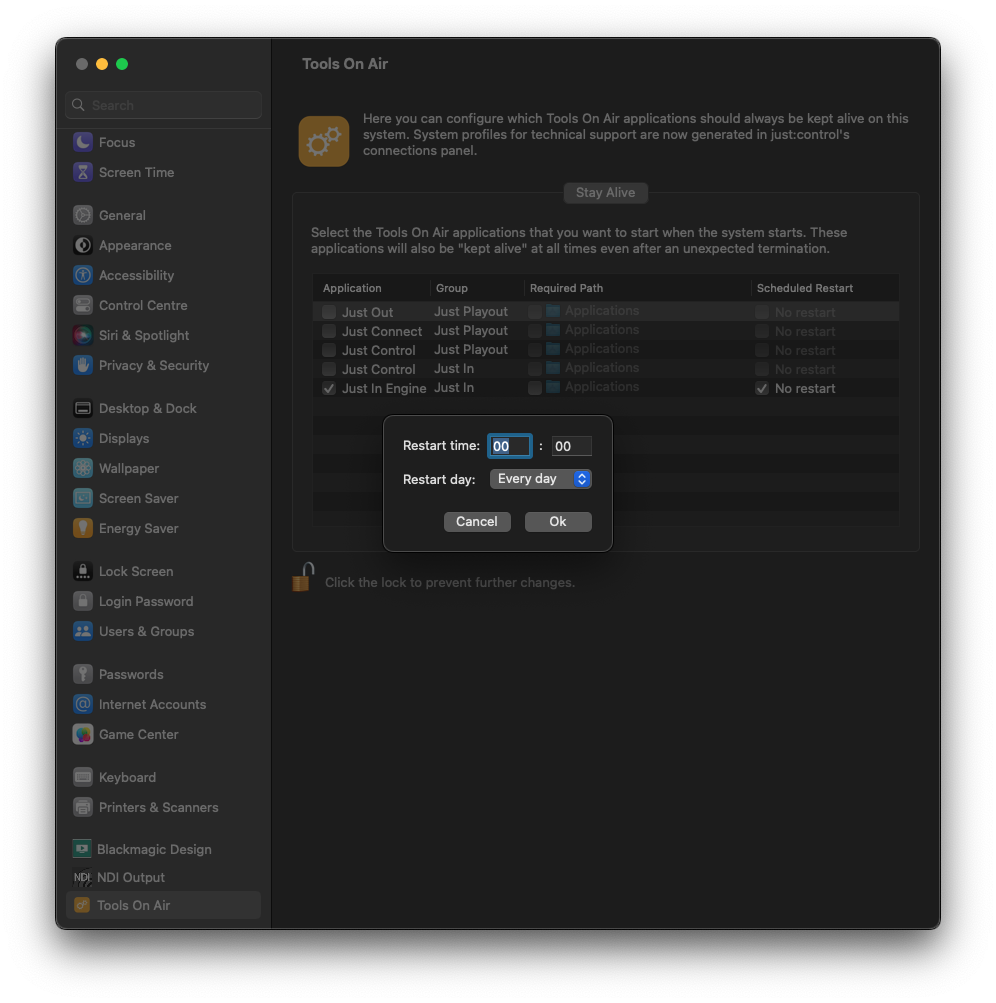Toggle Scheduled Restart checkbox for Just Connect
Screen dimensions: 996x1003
[x=761, y=331]
